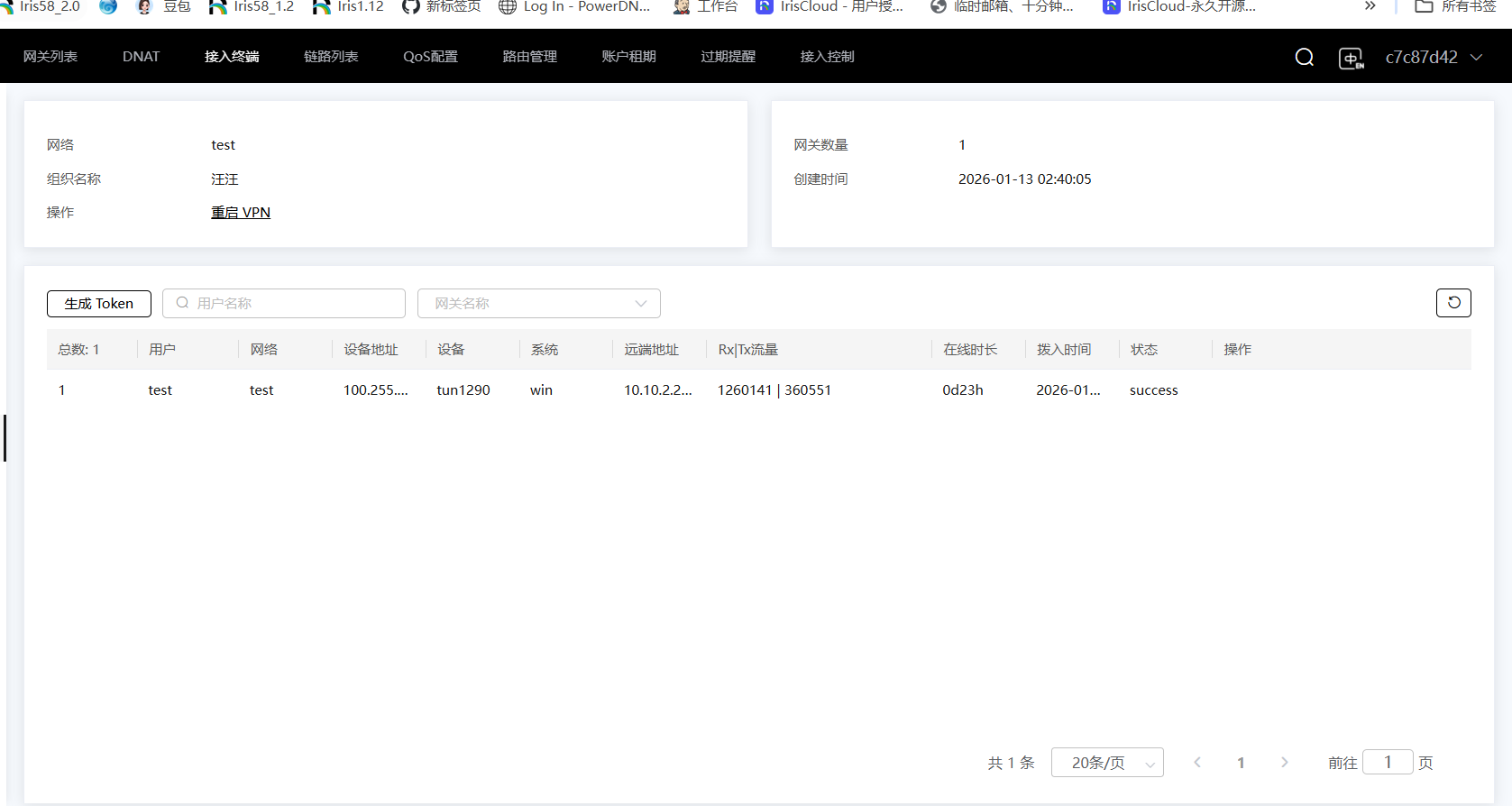The height and width of the screenshot is (806, 1512).
Task: Open the 20条/页 page size dropdown
Action: coord(1107,763)
